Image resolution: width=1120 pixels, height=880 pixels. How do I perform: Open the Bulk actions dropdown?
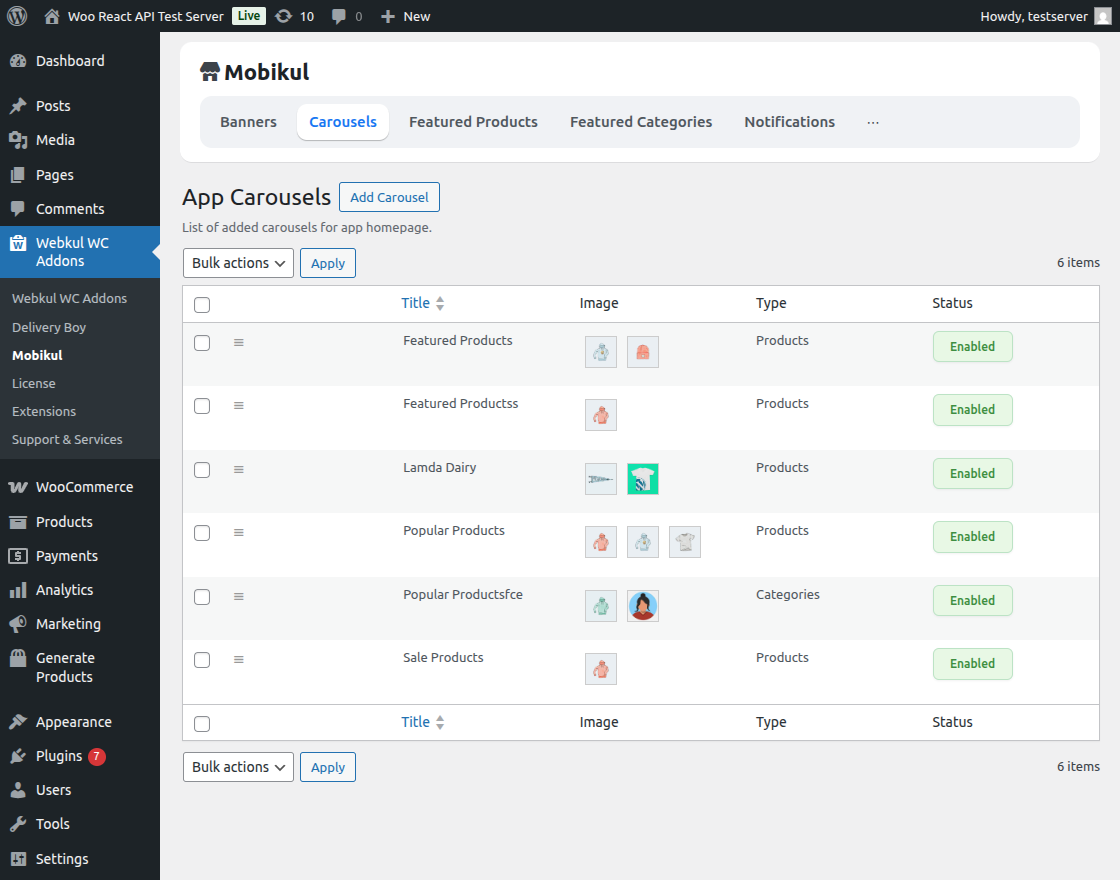click(x=238, y=263)
